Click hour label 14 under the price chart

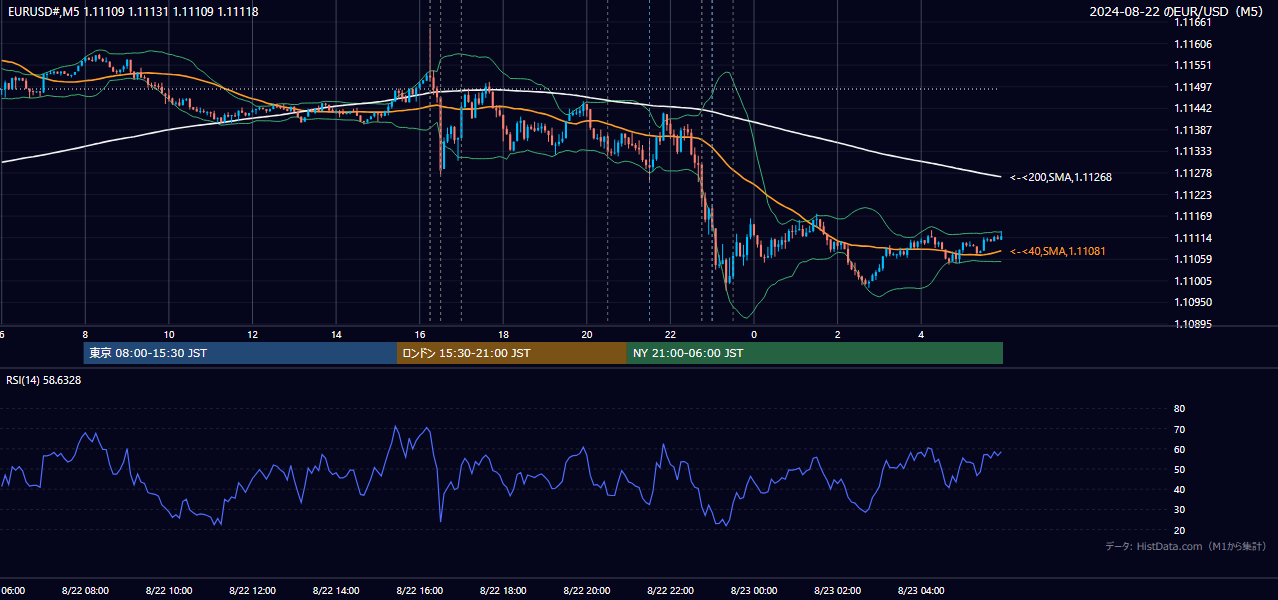pyautogui.click(x=337, y=334)
